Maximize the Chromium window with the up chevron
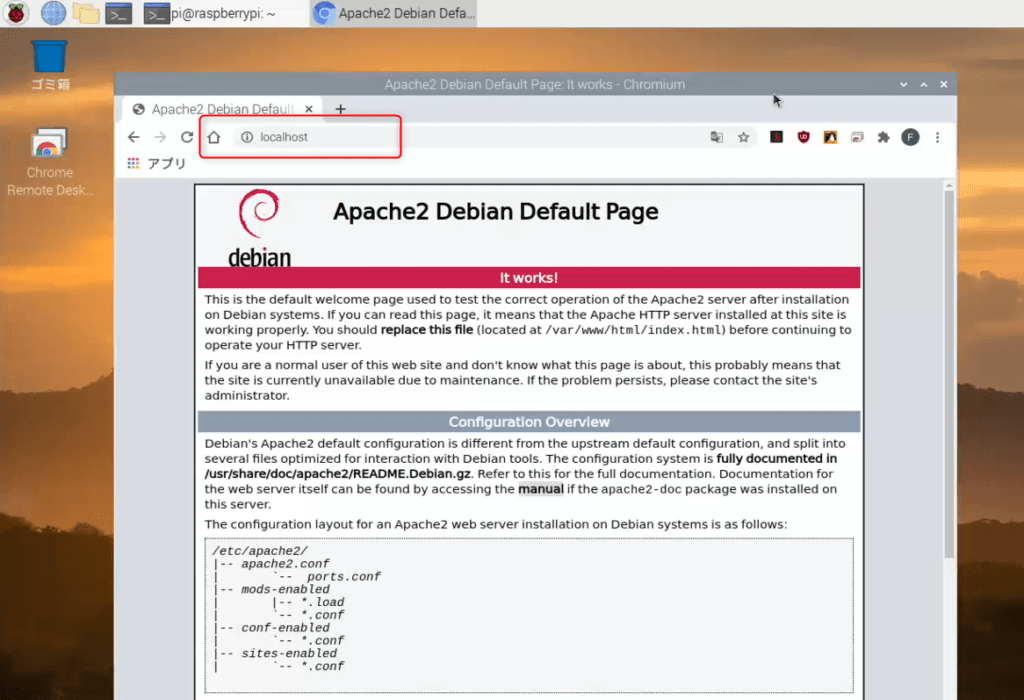This screenshot has width=1024, height=700. (923, 84)
